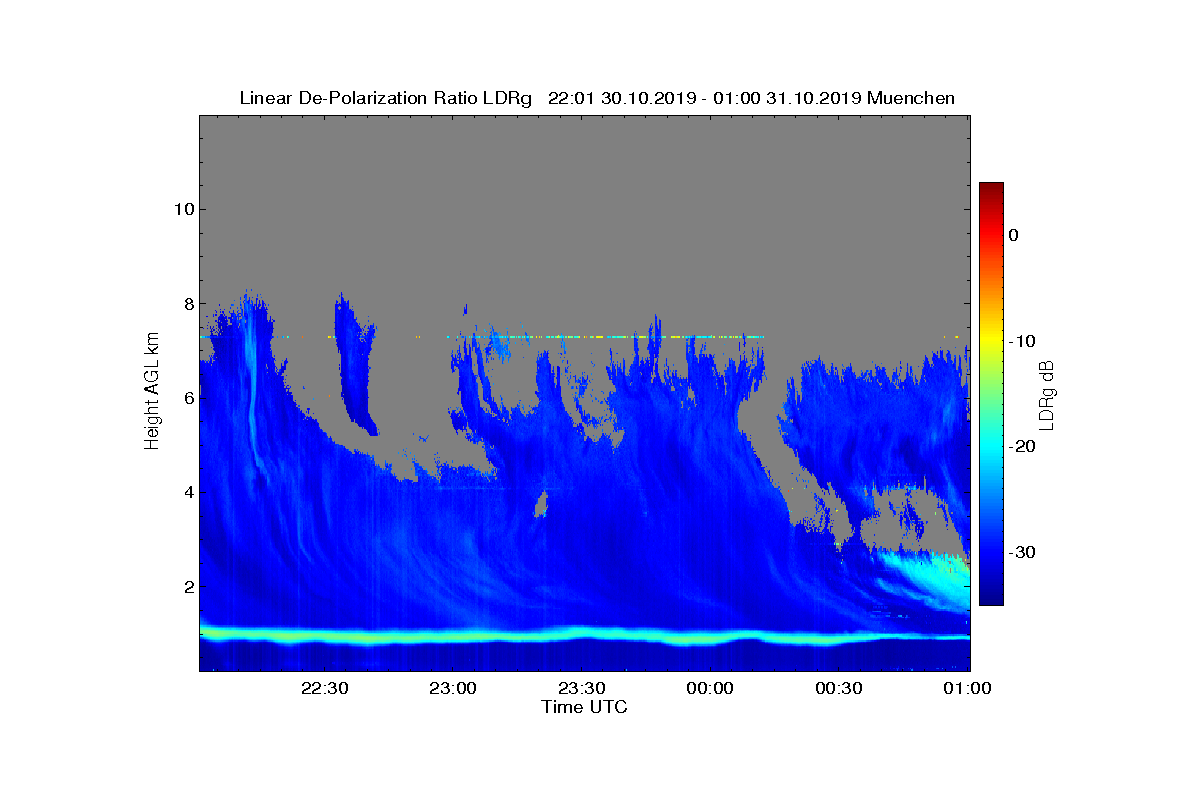The image size is (1200, 800).
Task: Click the bright cyan patch near 01:00
Action: click(x=930, y=580)
